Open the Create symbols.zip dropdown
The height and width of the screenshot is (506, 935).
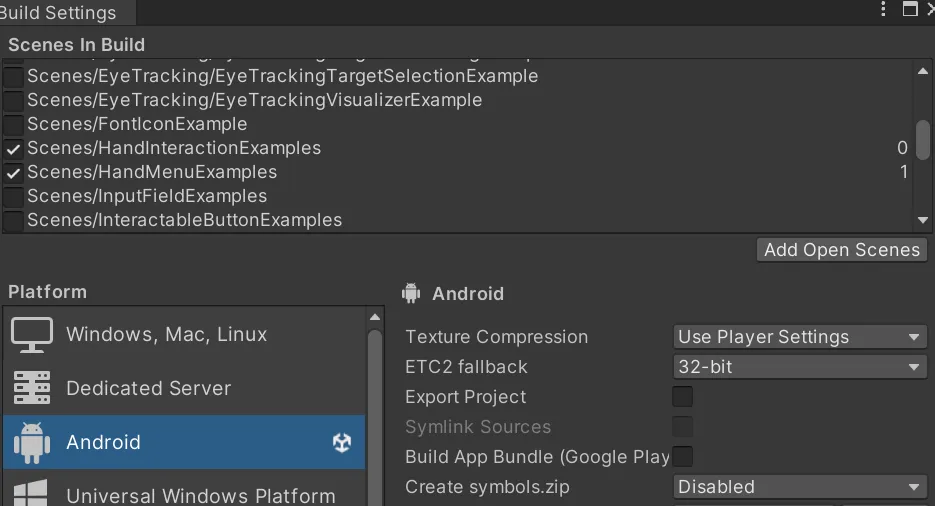coord(799,487)
